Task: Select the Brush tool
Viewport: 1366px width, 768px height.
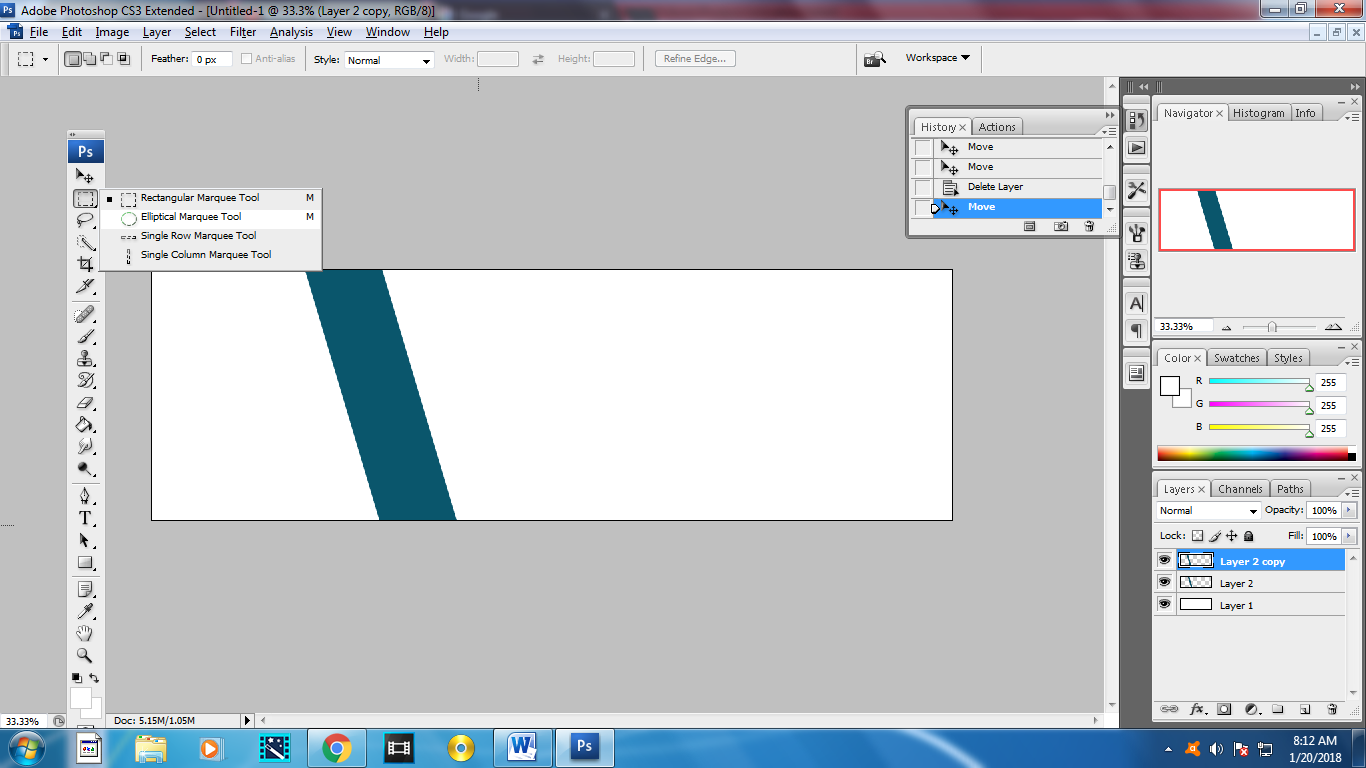Action: coord(85,337)
